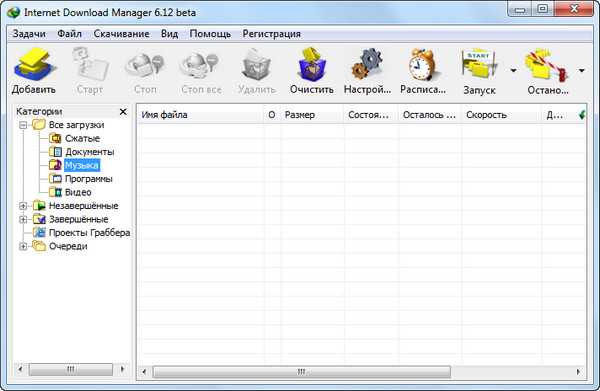
Task: Open the Расписание alarm clock icon
Action: (423, 64)
